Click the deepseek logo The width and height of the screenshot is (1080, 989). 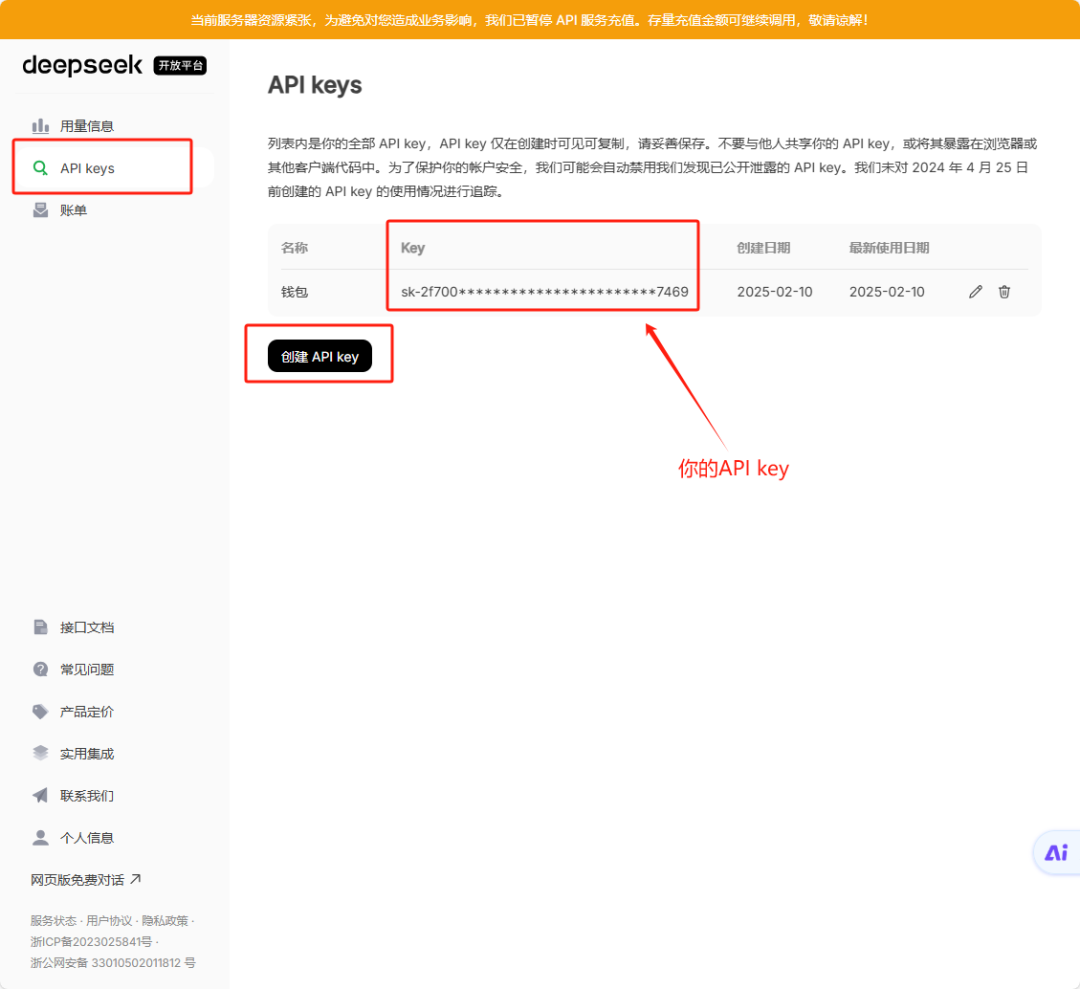click(x=82, y=65)
